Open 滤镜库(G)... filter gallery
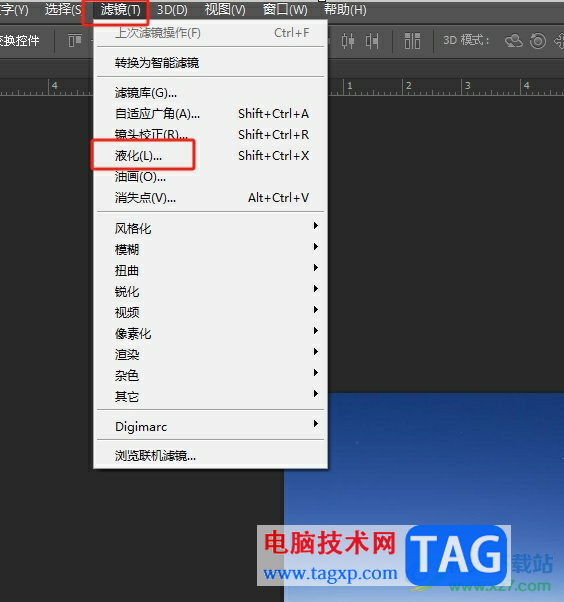Screen dimensions: 564x602 210,93
